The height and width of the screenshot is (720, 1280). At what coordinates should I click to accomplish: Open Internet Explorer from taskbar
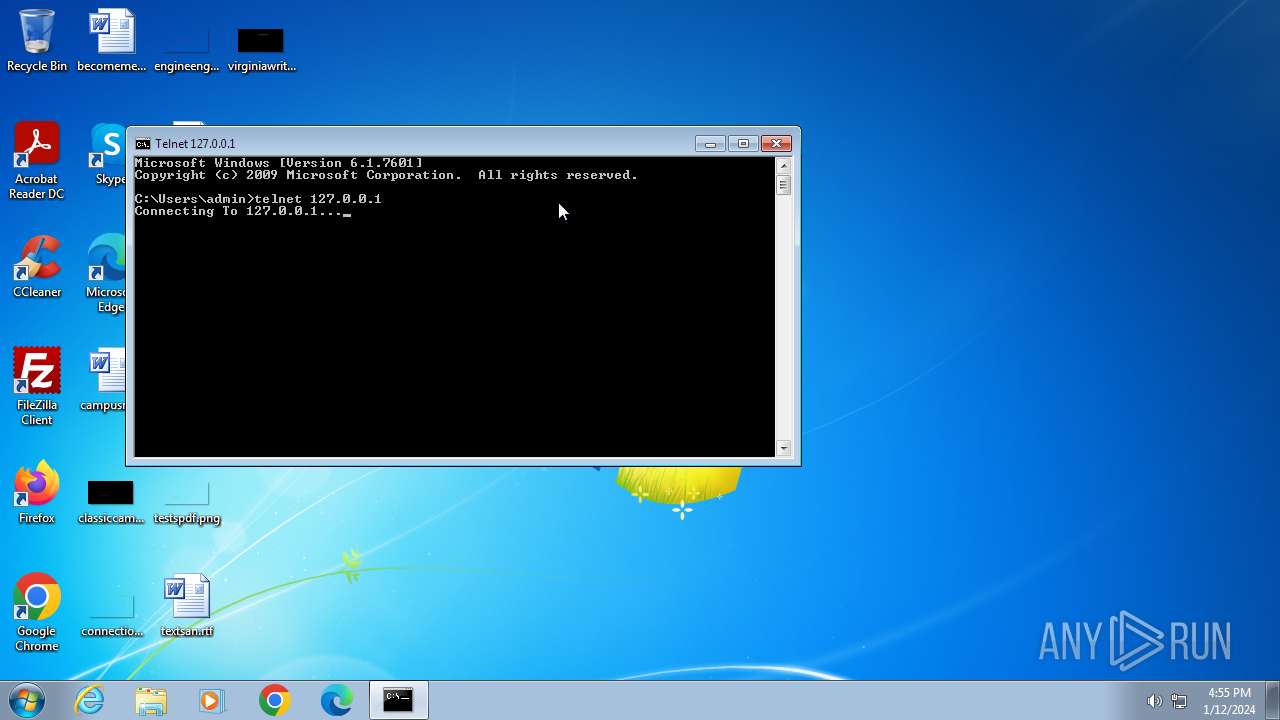coord(89,700)
